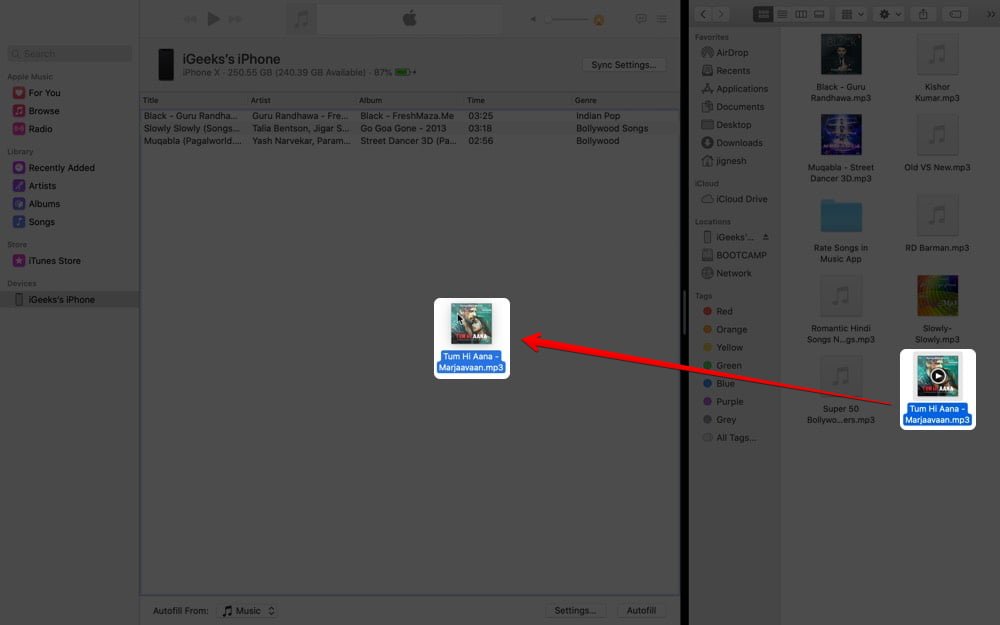Click the iTunes Search field
The height and width of the screenshot is (625, 1000).
point(70,54)
